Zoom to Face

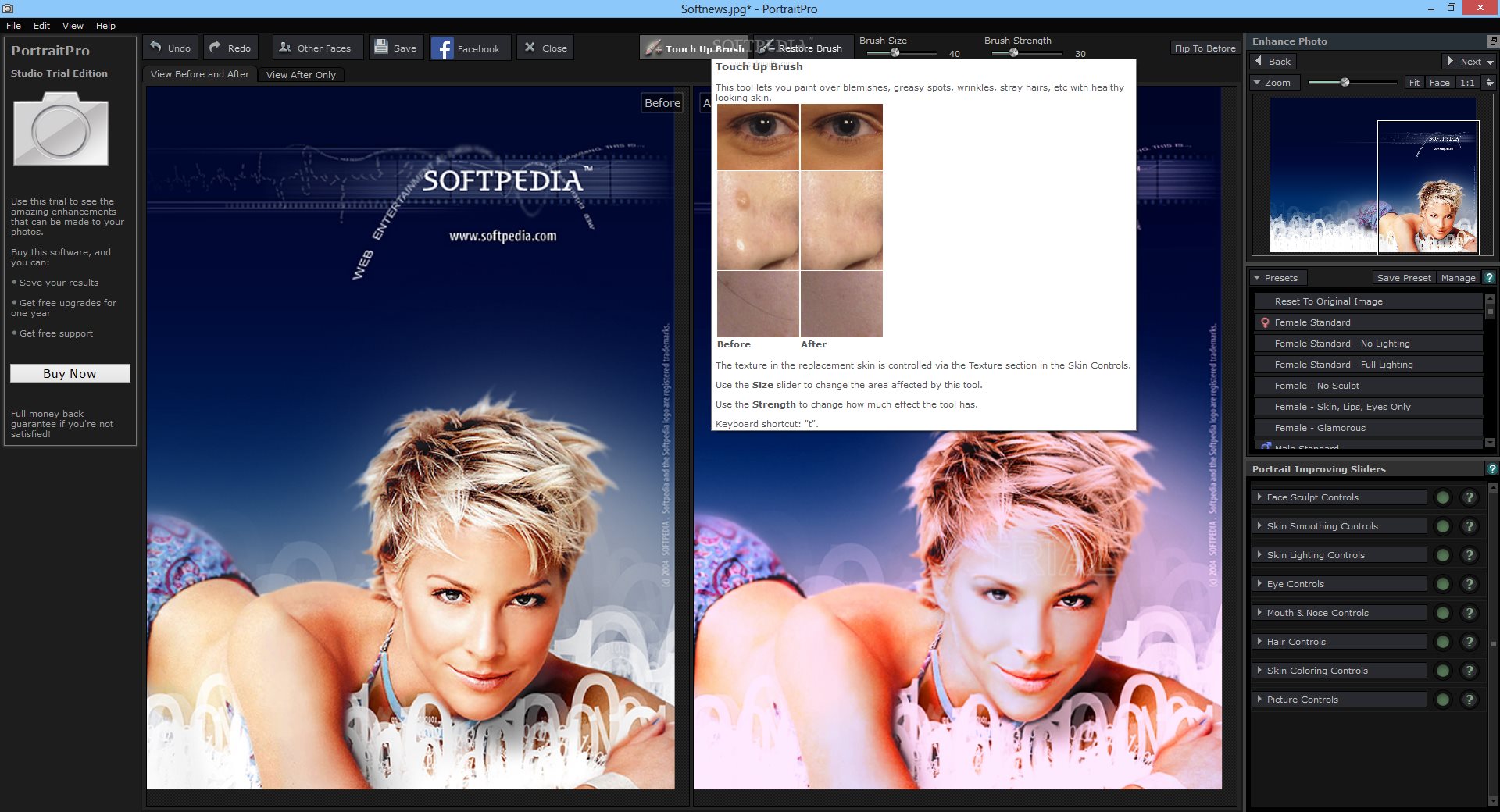(1439, 82)
